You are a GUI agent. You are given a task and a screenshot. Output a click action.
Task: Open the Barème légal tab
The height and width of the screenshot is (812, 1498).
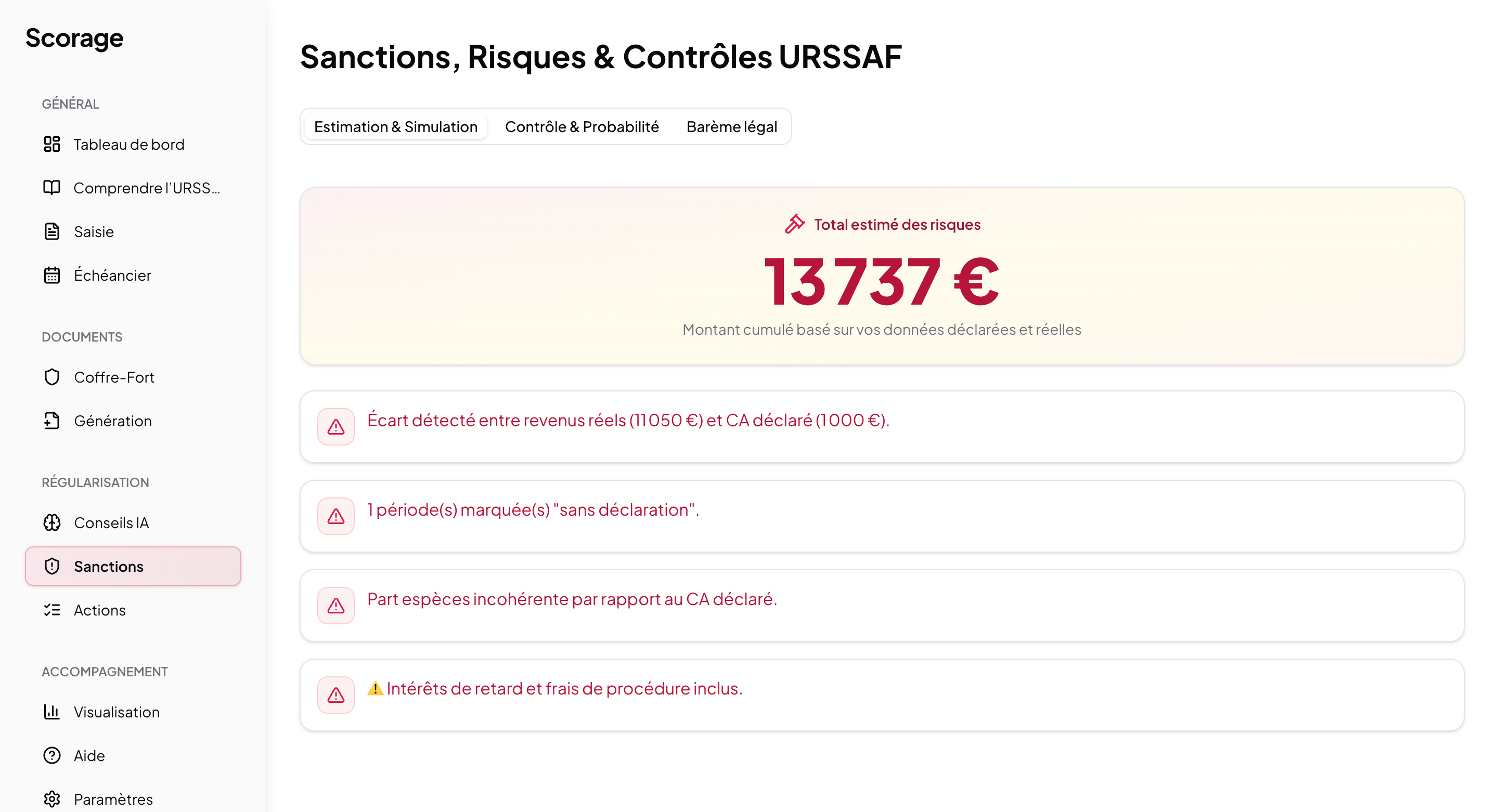[731, 126]
